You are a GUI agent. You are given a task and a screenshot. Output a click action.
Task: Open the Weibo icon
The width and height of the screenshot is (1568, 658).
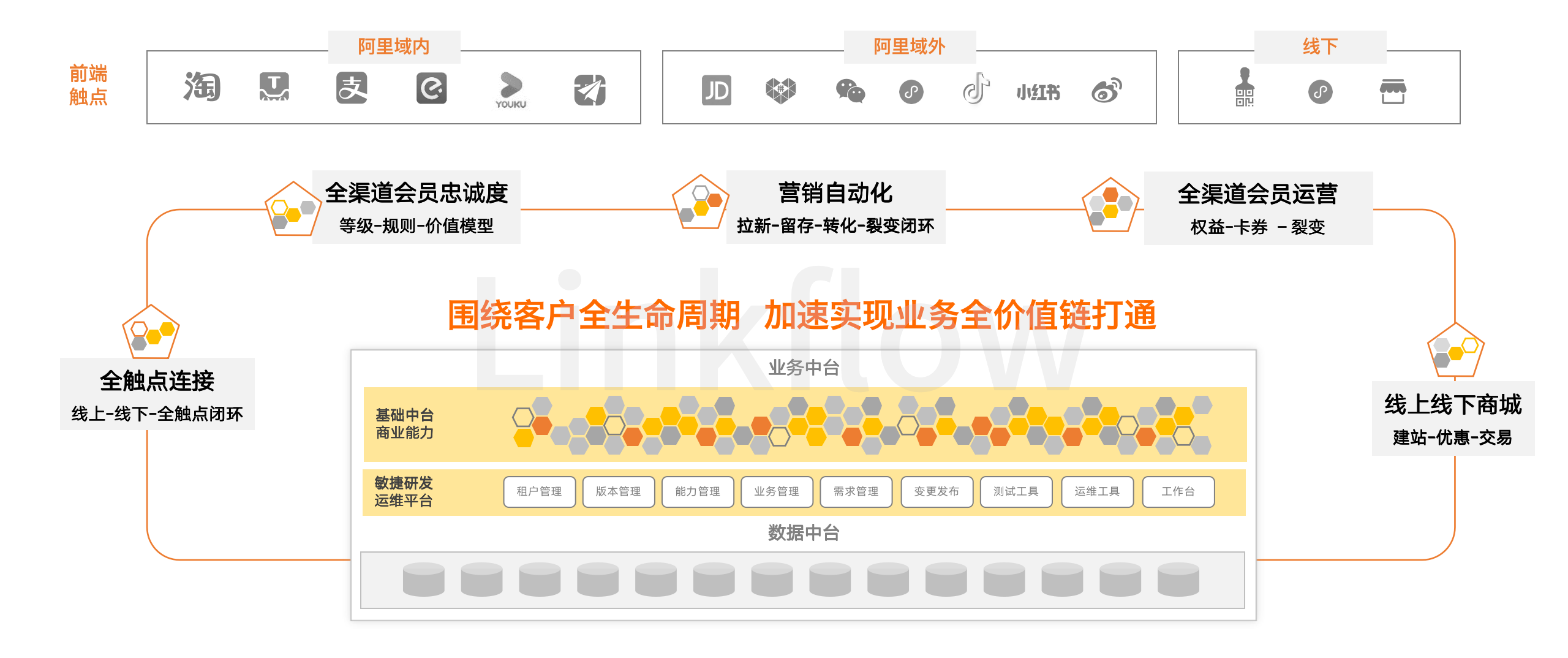tap(1107, 91)
